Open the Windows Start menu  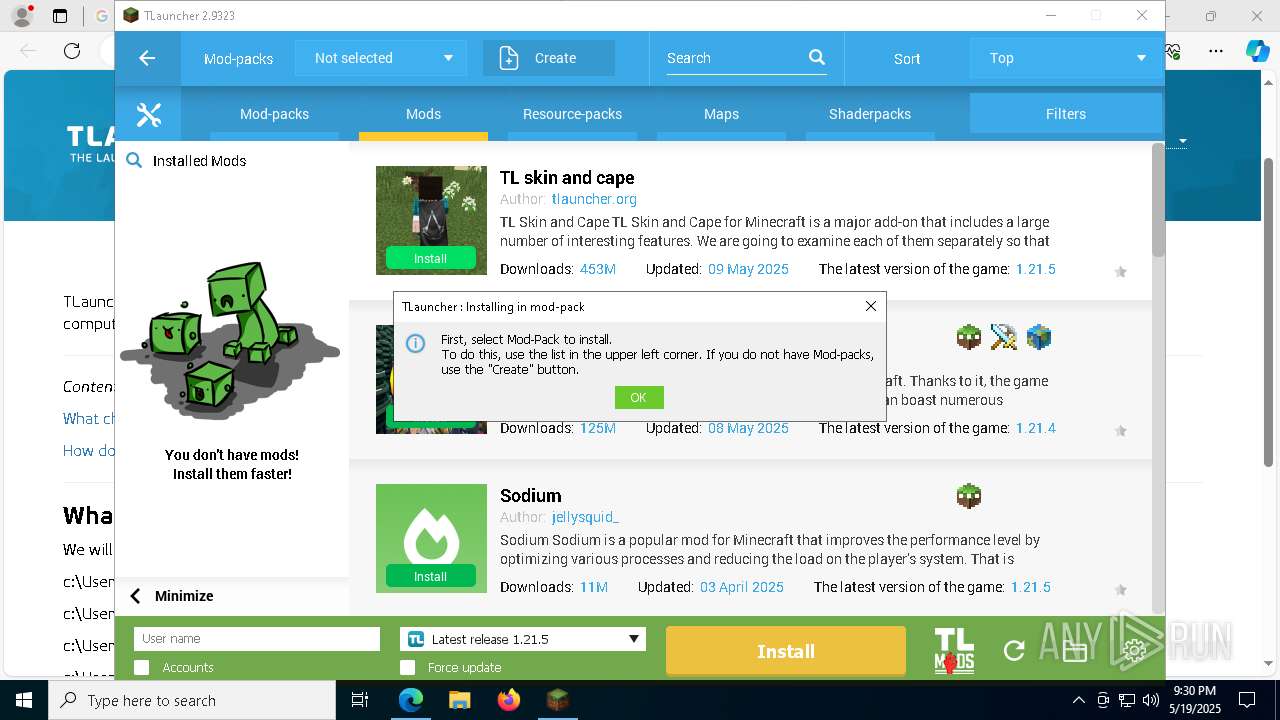(x=24, y=700)
